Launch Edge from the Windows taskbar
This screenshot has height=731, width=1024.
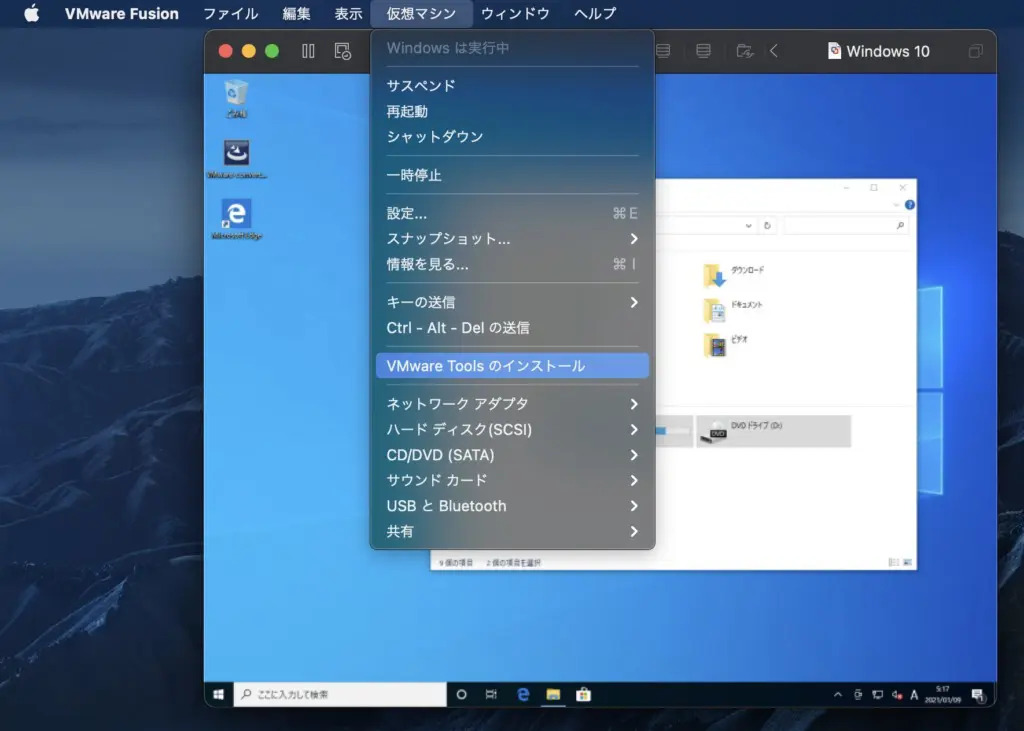point(522,694)
